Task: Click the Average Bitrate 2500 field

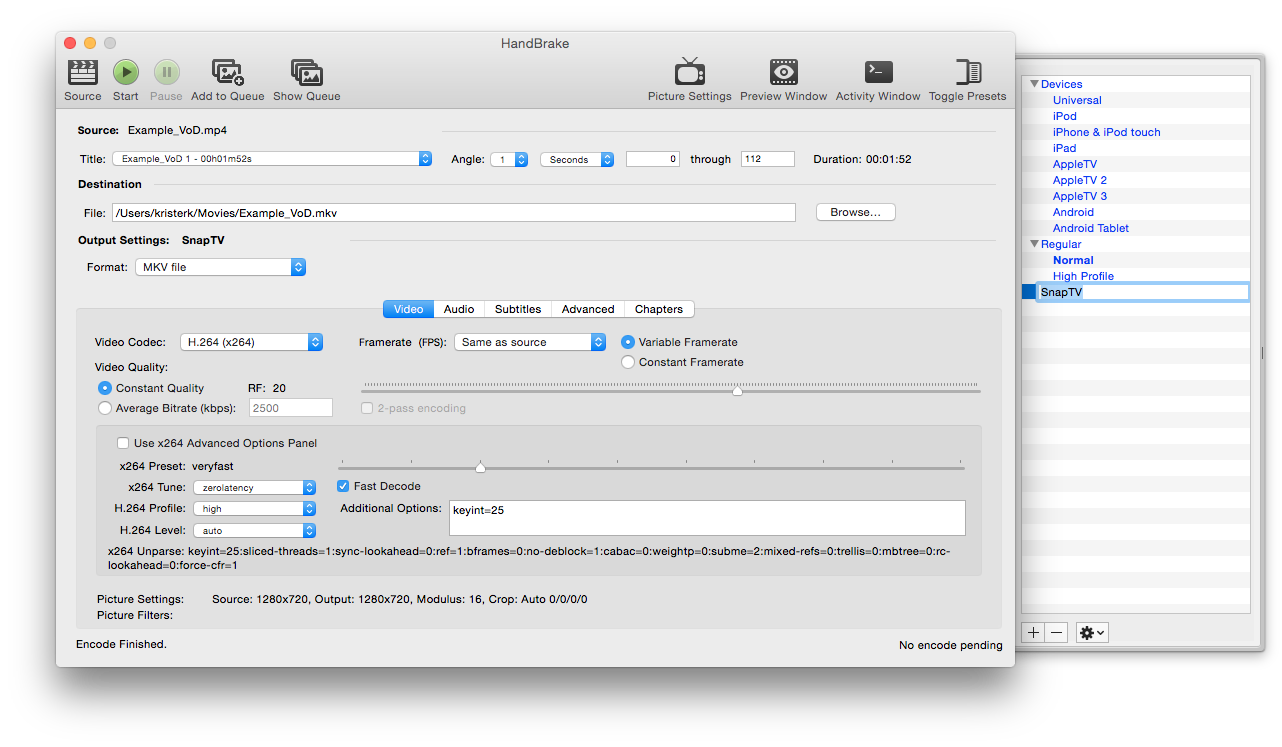Action: pyautogui.click(x=291, y=408)
